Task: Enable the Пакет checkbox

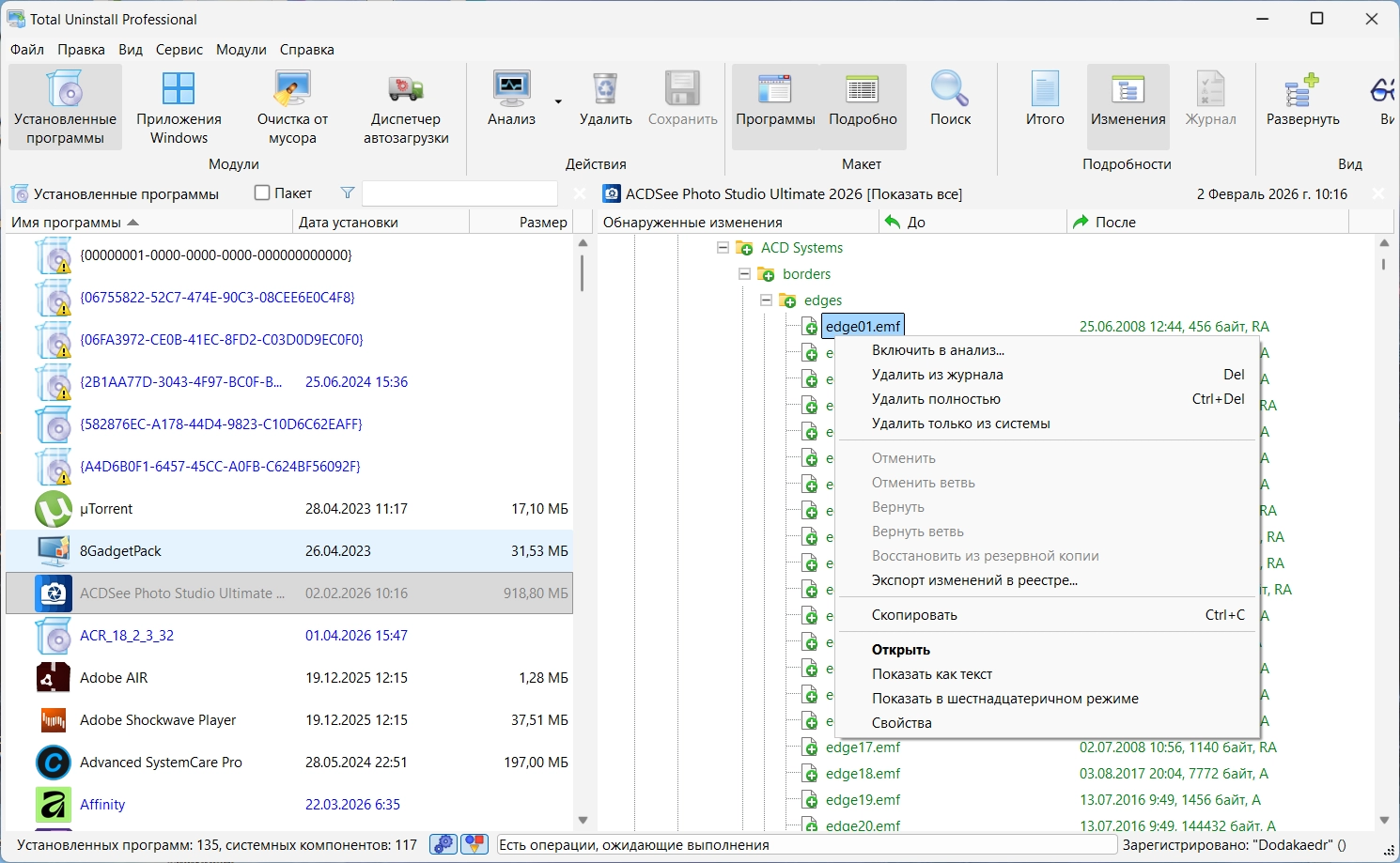Action: point(263,193)
